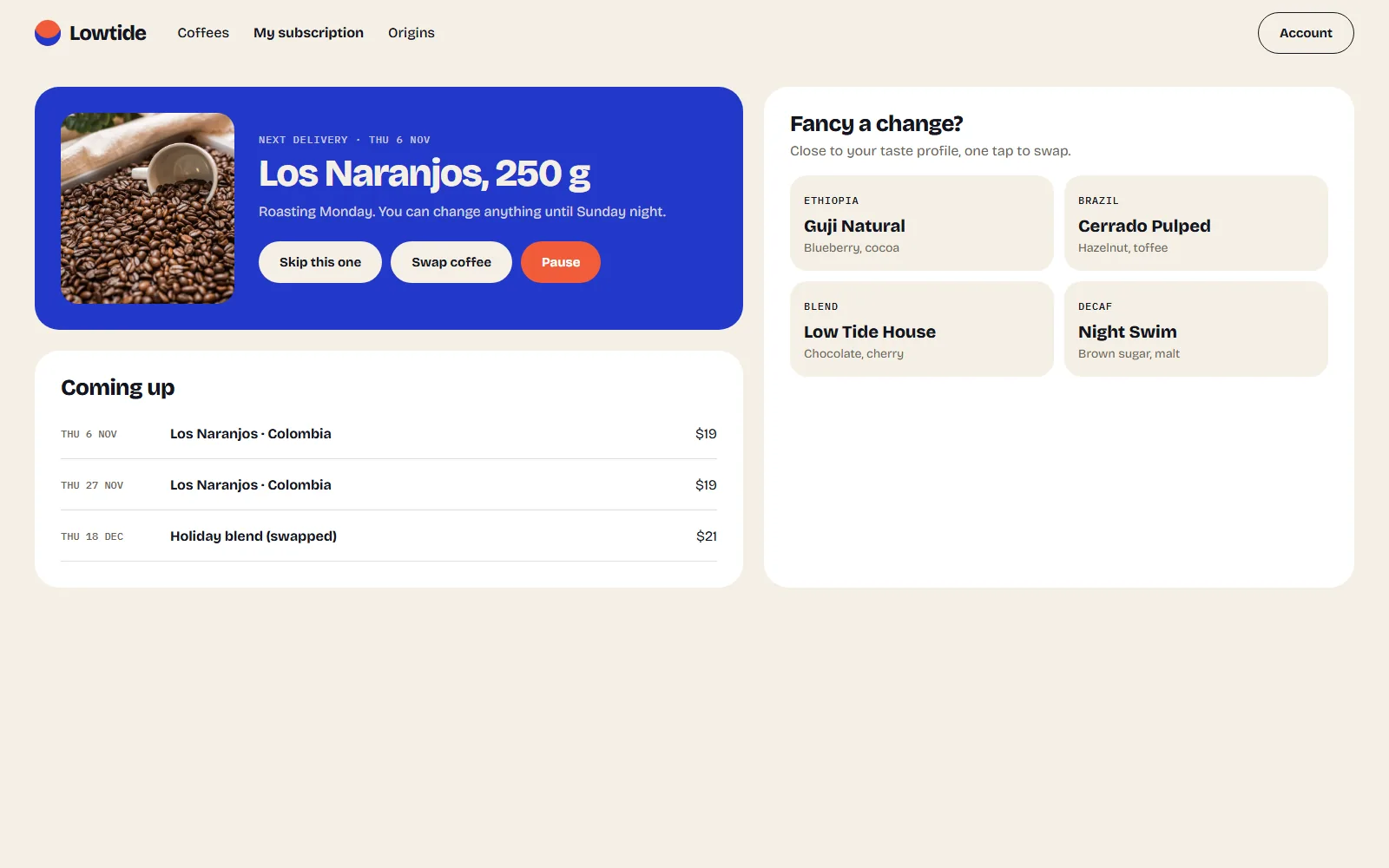Open the Origins nav link

[x=411, y=33]
